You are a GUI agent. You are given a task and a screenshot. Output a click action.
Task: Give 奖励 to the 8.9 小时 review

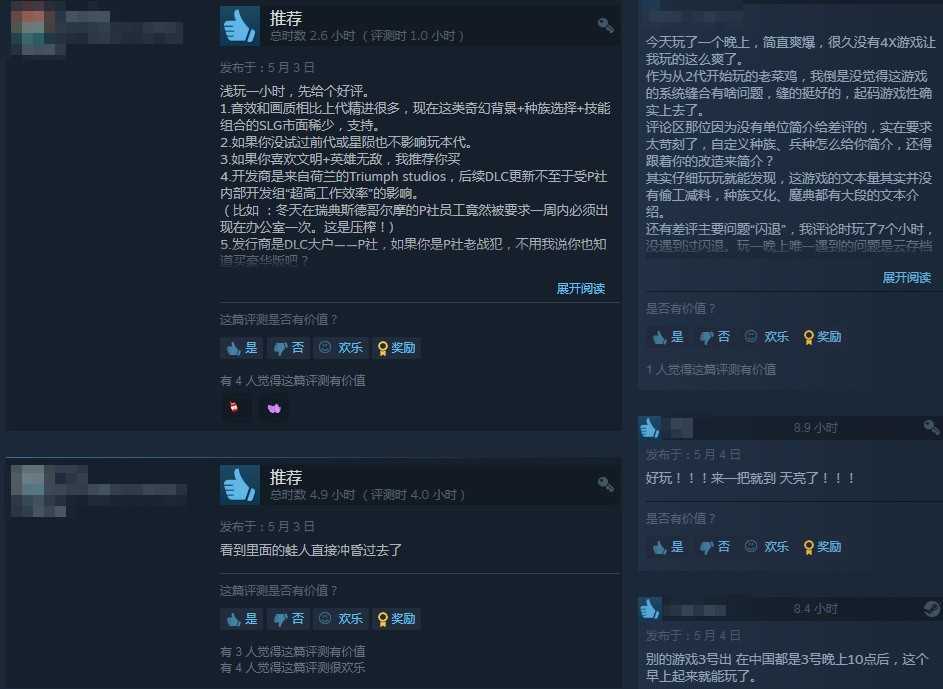click(822, 547)
